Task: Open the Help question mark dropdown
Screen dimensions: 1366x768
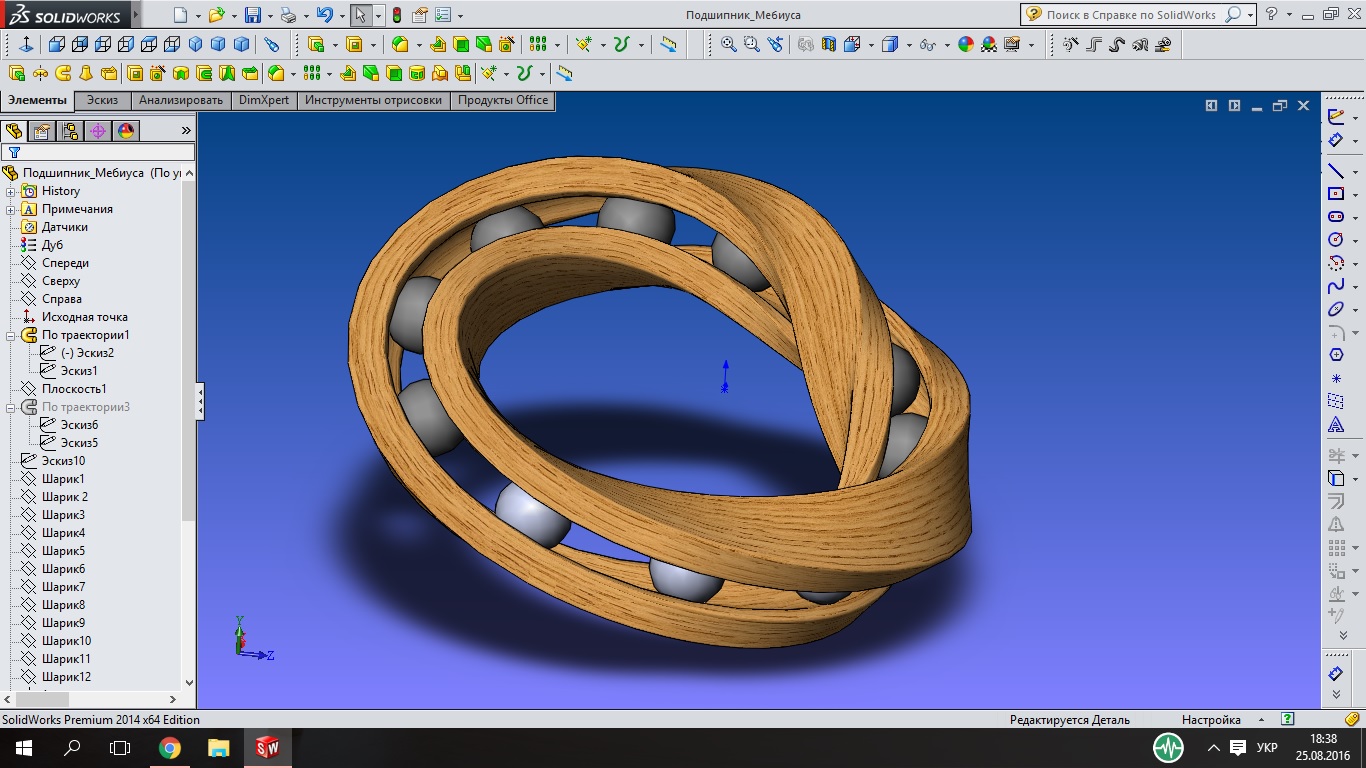Action: [x=1290, y=15]
